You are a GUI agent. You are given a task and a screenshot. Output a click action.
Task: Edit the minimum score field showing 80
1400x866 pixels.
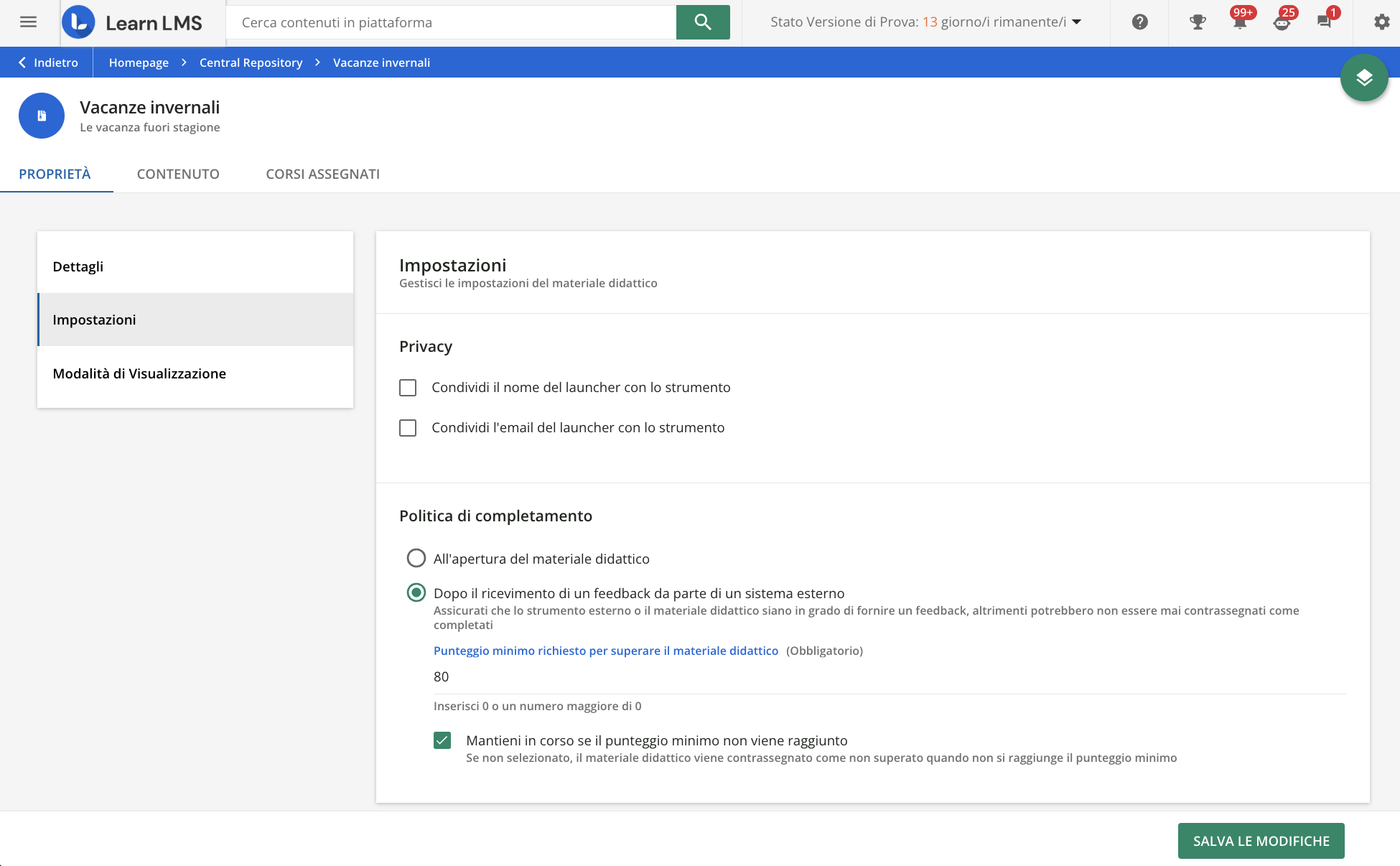tap(890, 677)
